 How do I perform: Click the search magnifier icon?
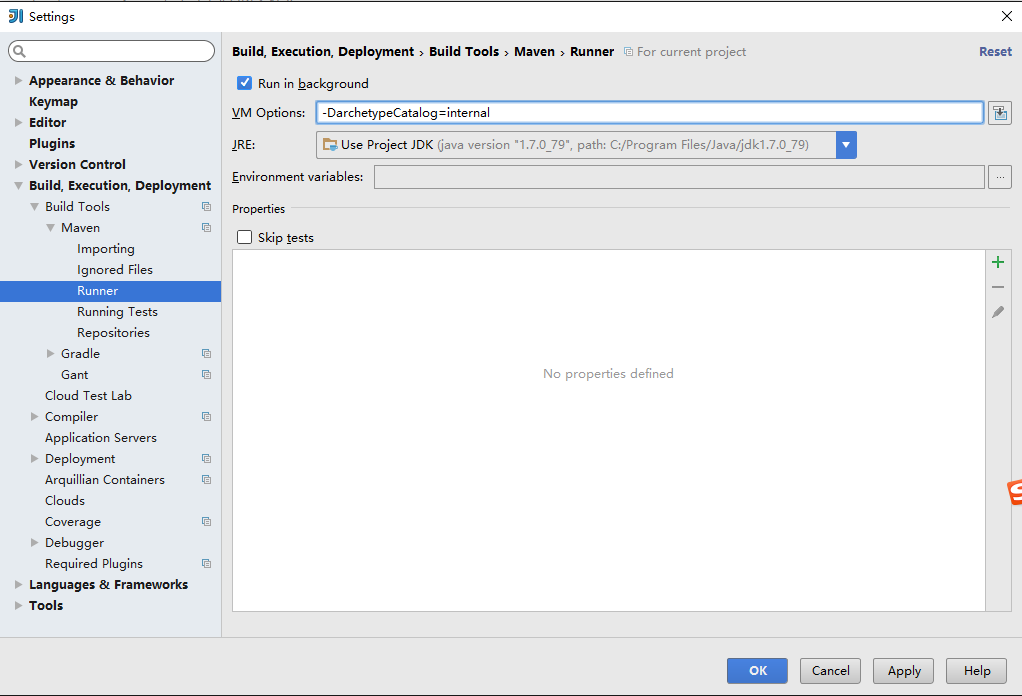[x=20, y=51]
